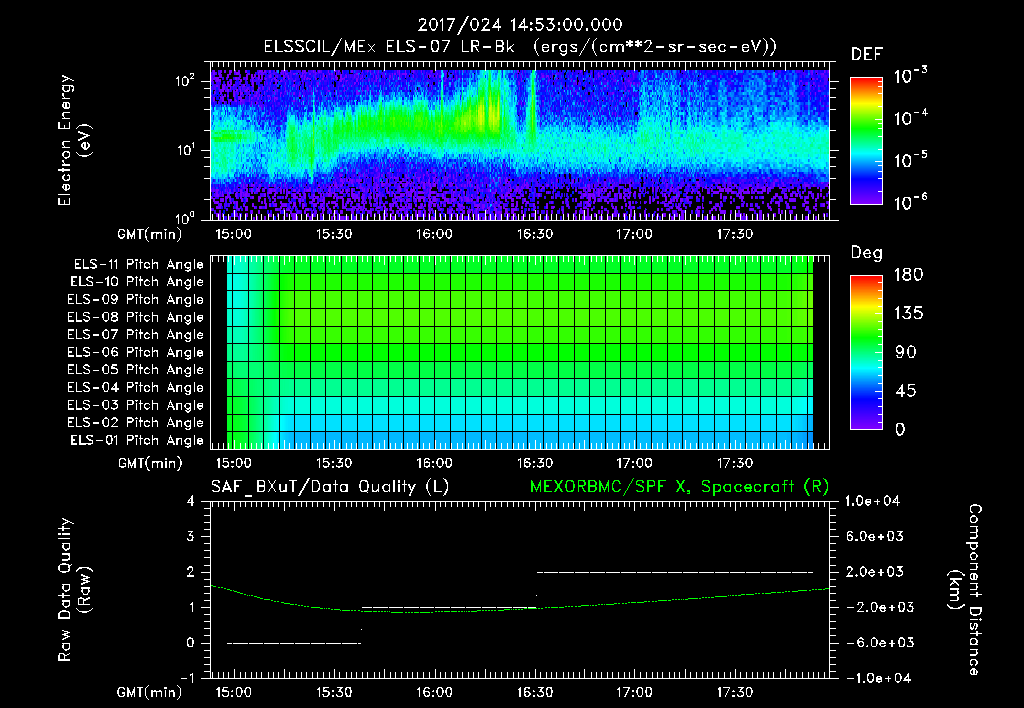
Task: Click the 1.0e+04 right axis value
Action: pos(872,501)
